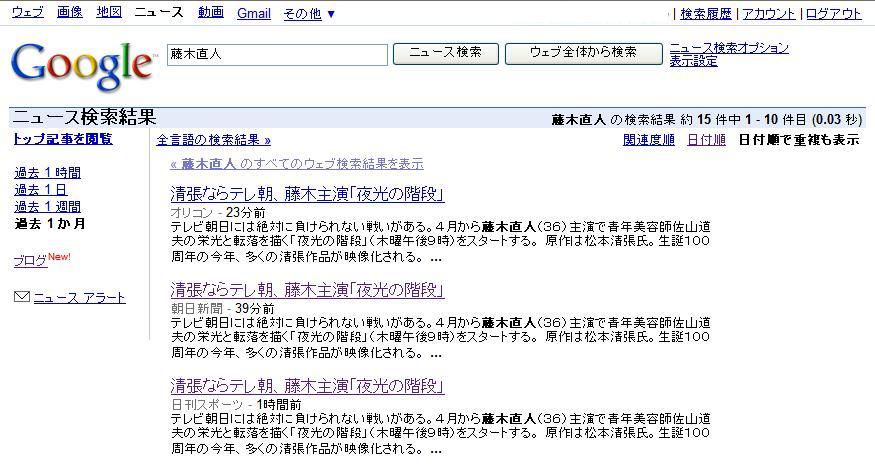Click the envelope icon beside ニュース アラート

[x=22, y=297]
